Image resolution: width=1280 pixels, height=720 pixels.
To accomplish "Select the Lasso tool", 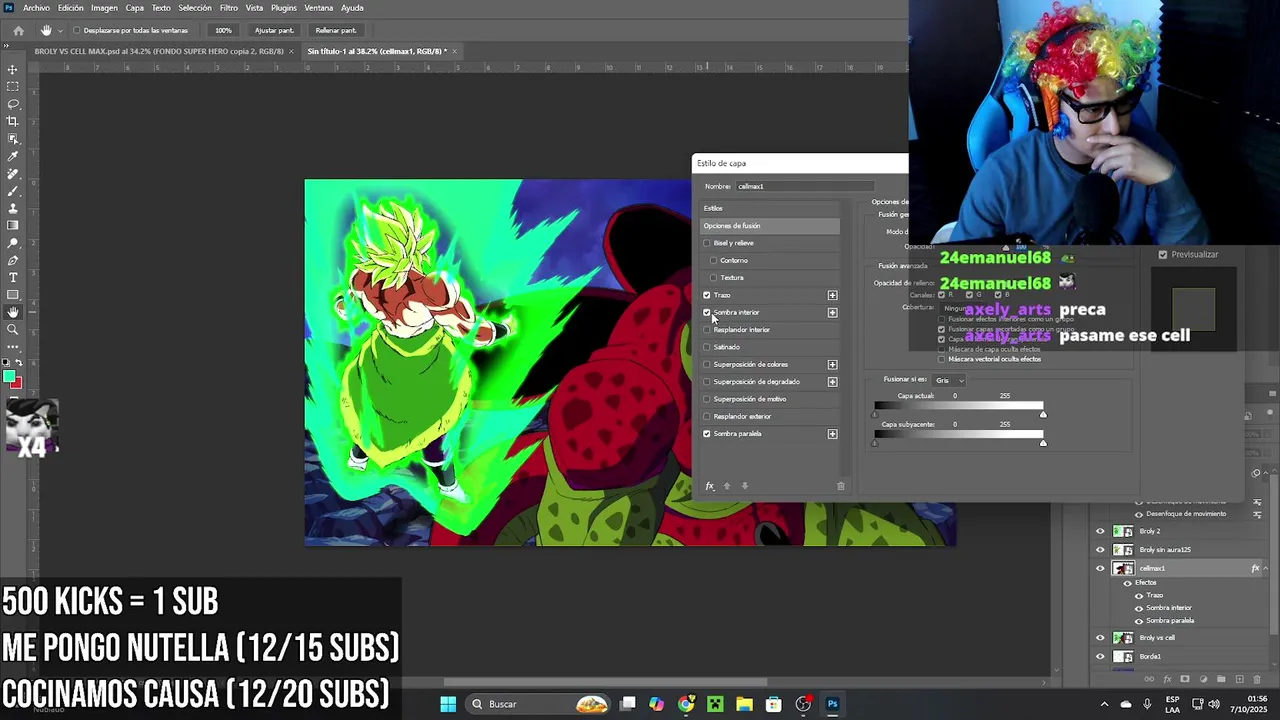I will pyautogui.click(x=13, y=104).
